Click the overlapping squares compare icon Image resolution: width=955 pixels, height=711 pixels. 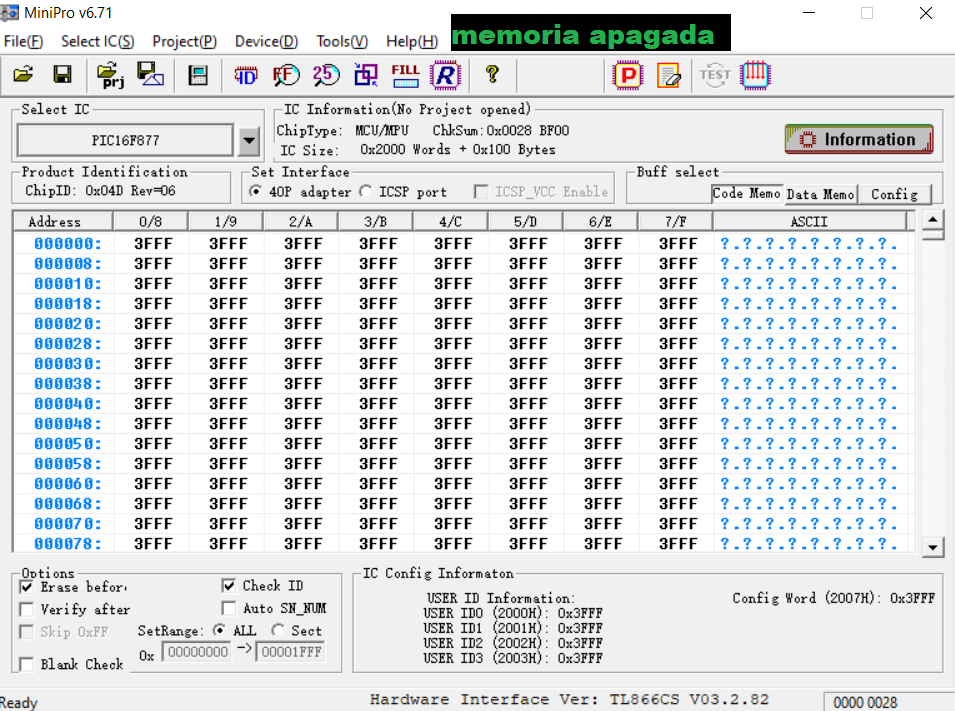365,75
